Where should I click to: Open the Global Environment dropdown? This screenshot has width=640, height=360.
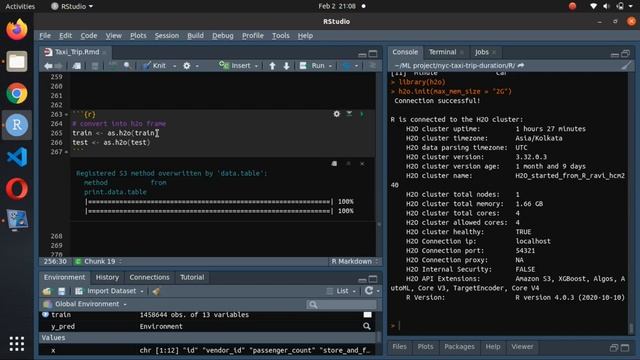[85, 304]
